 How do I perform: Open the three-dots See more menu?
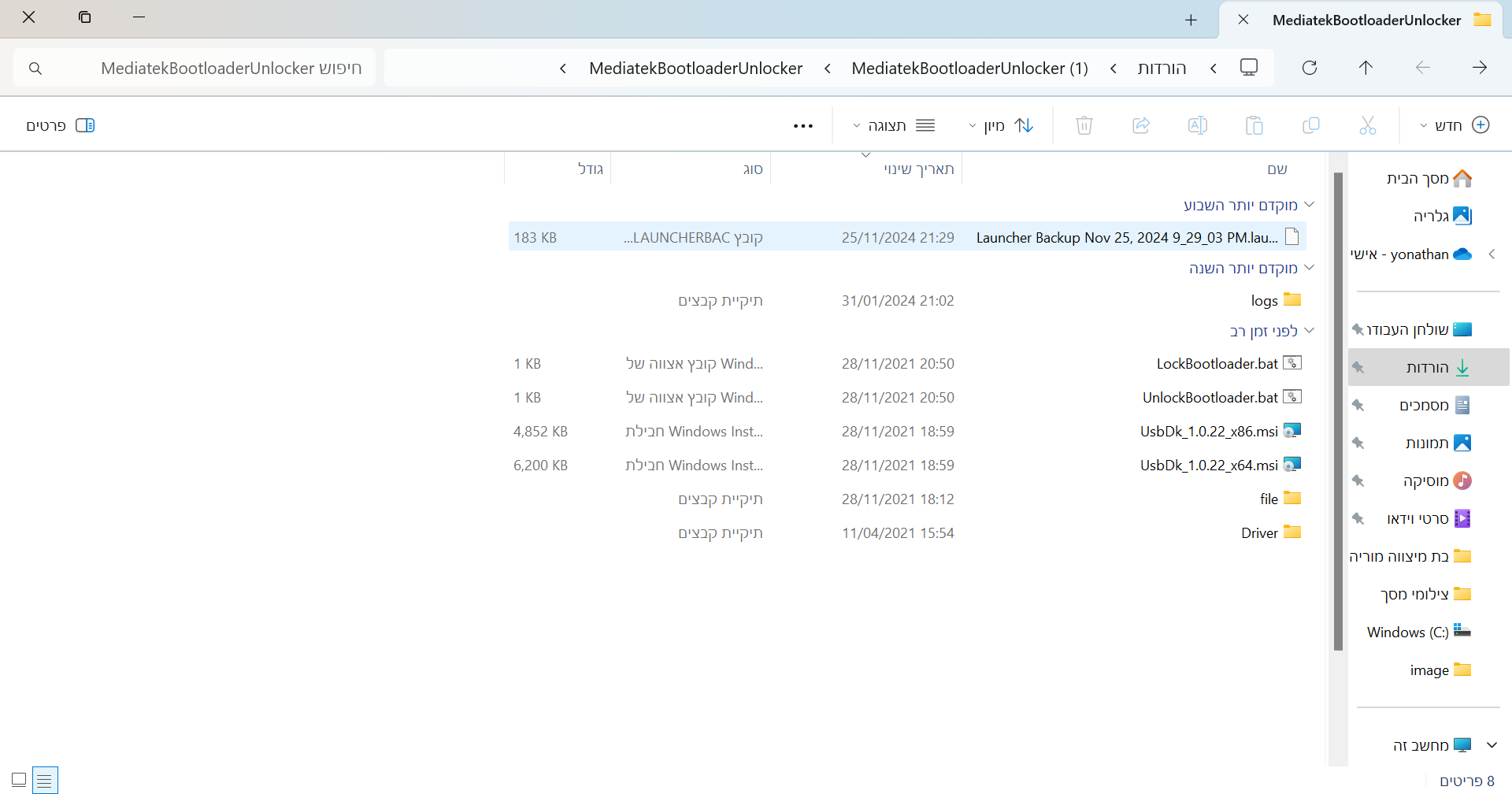coord(803,126)
